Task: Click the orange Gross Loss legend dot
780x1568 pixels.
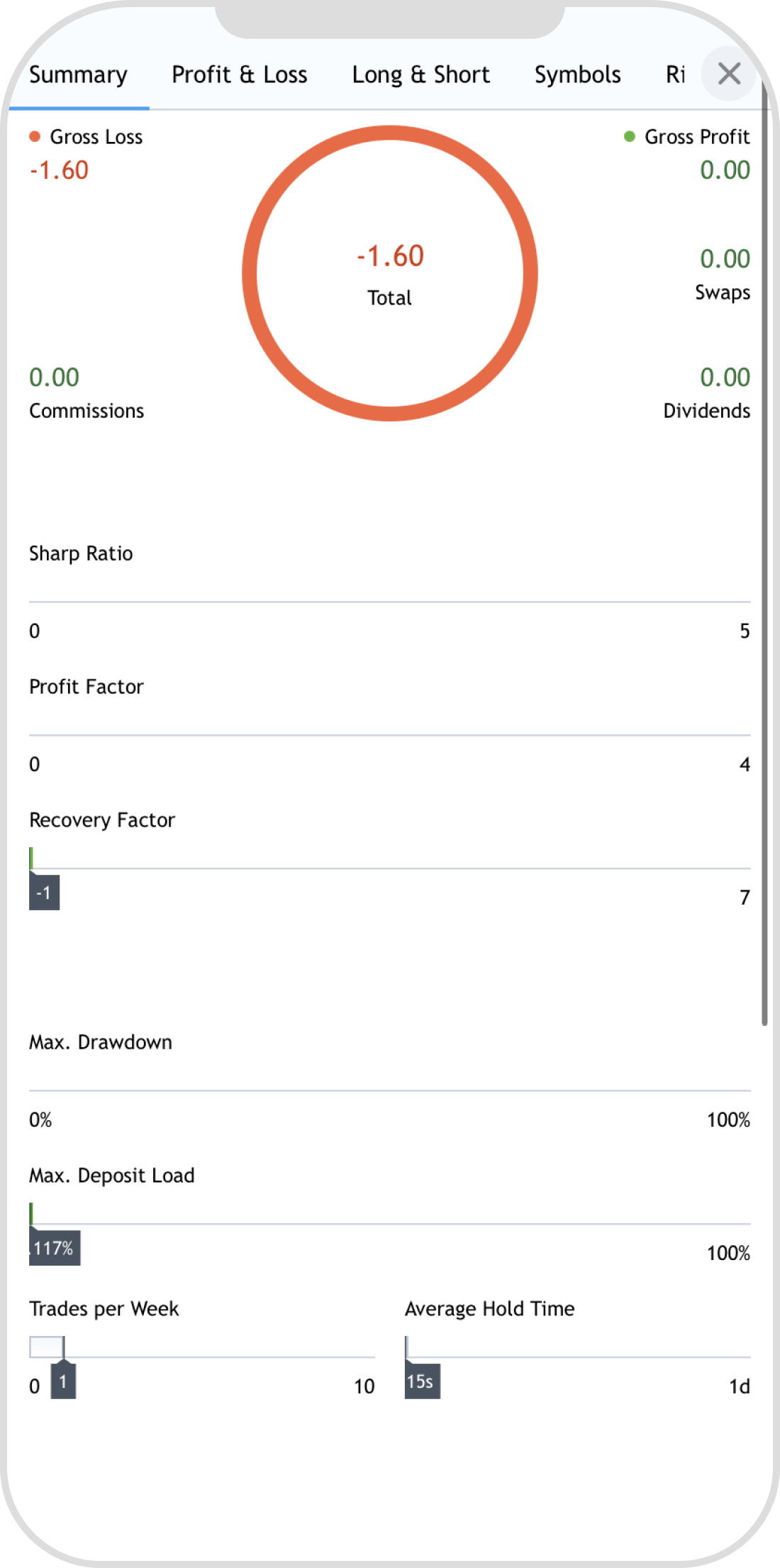Action: pyautogui.click(x=35, y=136)
